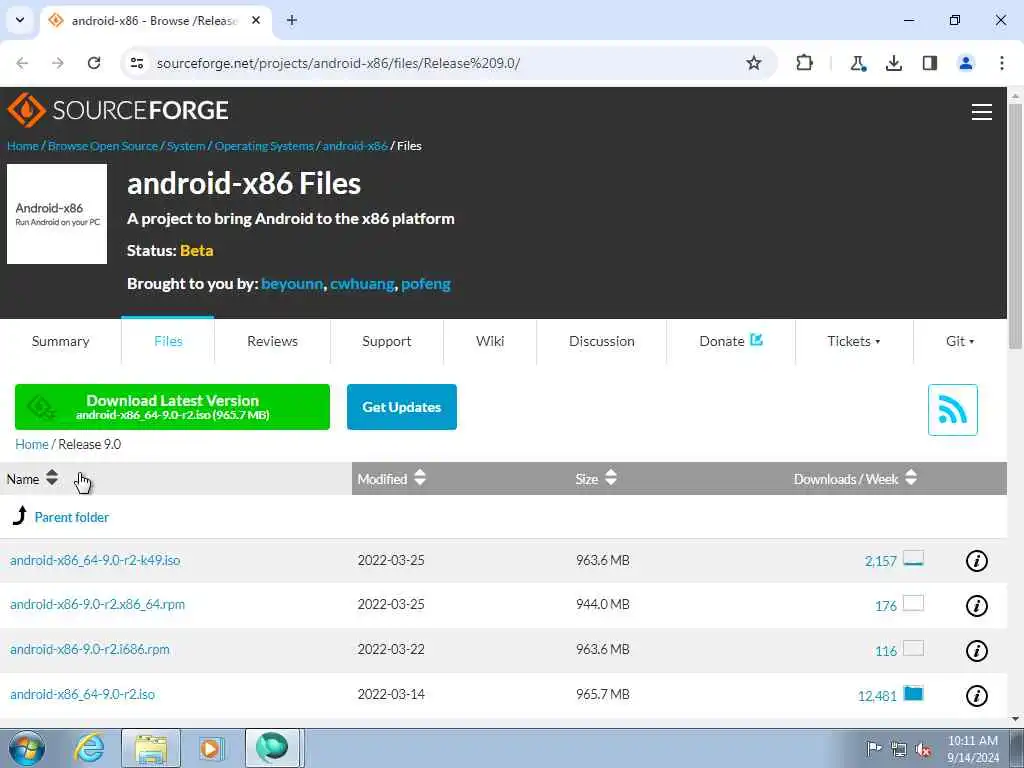Expand the Tickets dropdown tab

tap(854, 341)
